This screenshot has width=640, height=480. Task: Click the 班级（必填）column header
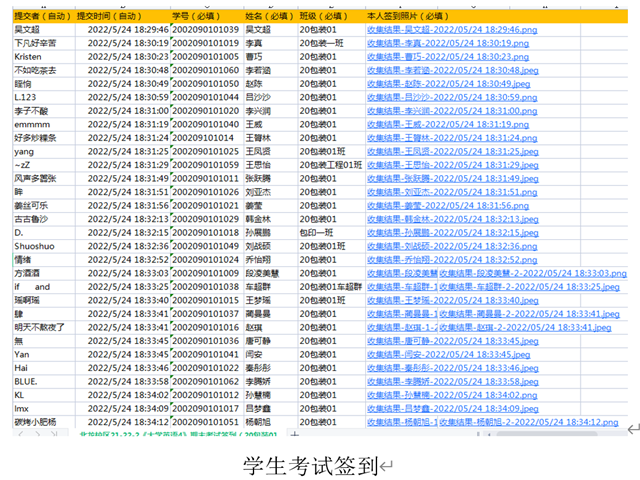[x=330, y=17]
